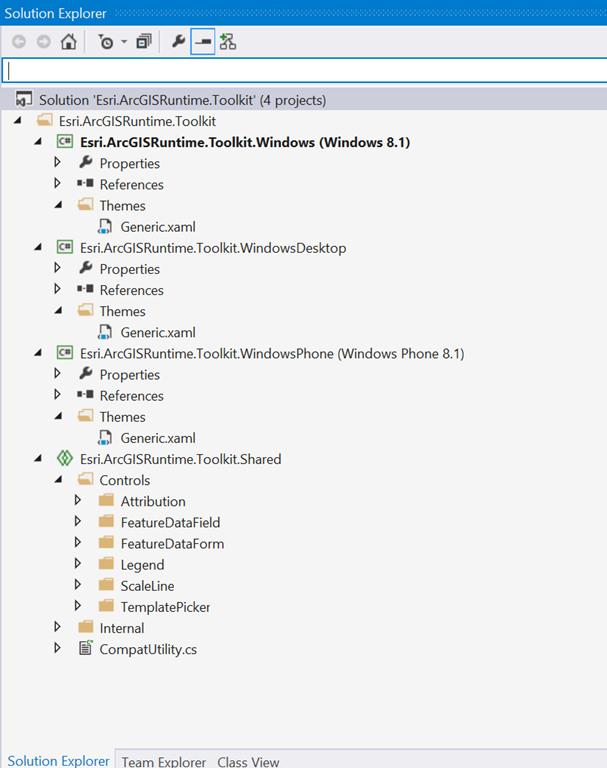The image size is (607, 768).
Task: Click the C# icon of the WindowsPhone project
Action: (65, 353)
